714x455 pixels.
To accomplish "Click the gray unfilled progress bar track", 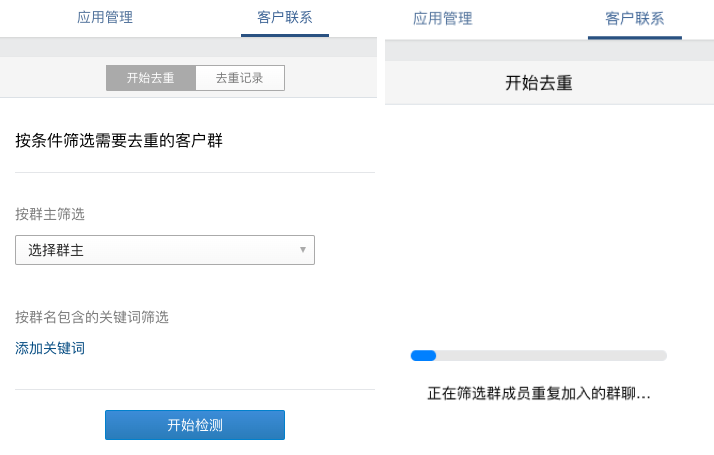I will [x=550, y=355].
